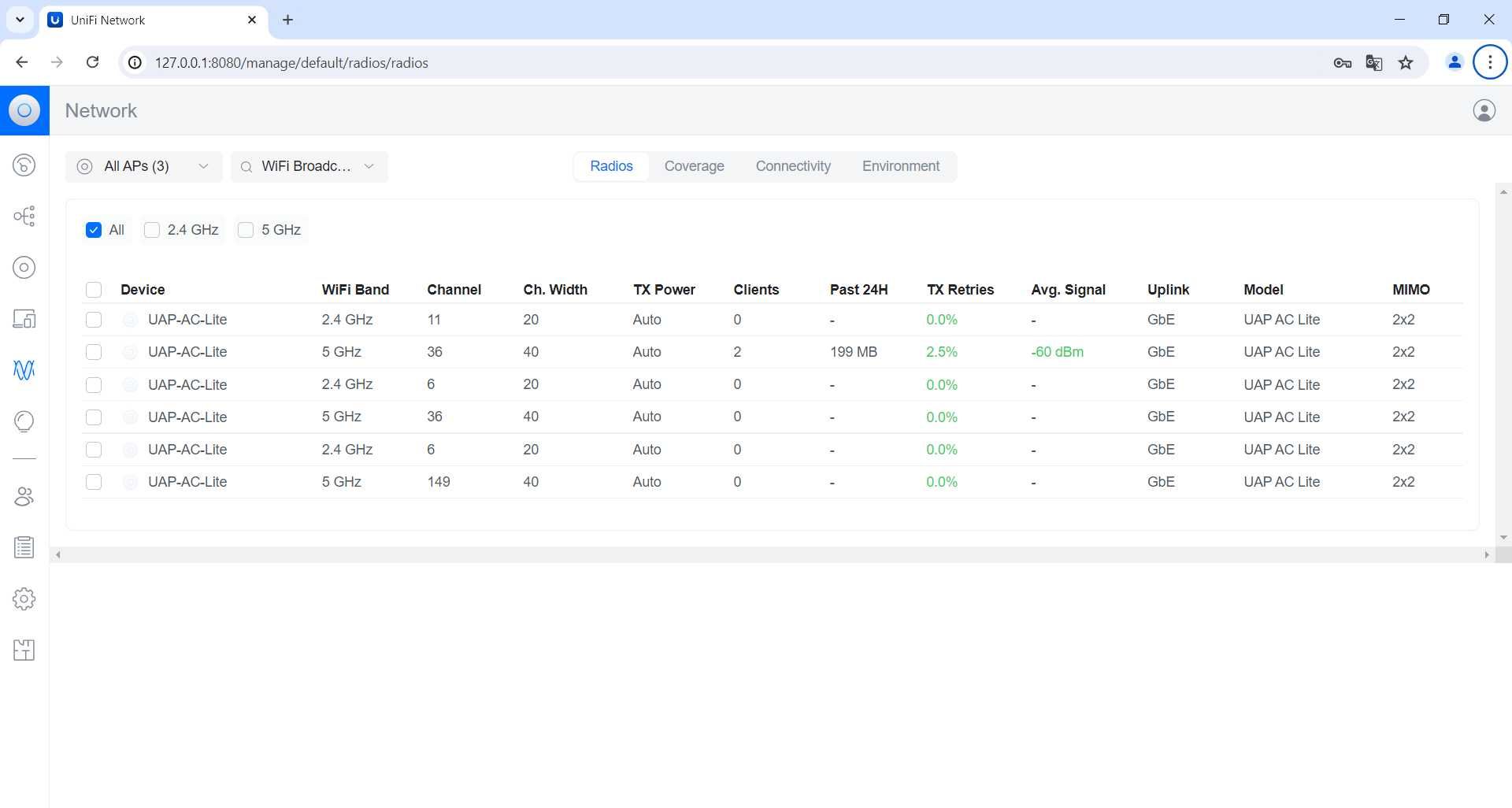Screen dimensions: 1512x808
Task: Open the Users sidebar icon
Action: pos(24,497)
